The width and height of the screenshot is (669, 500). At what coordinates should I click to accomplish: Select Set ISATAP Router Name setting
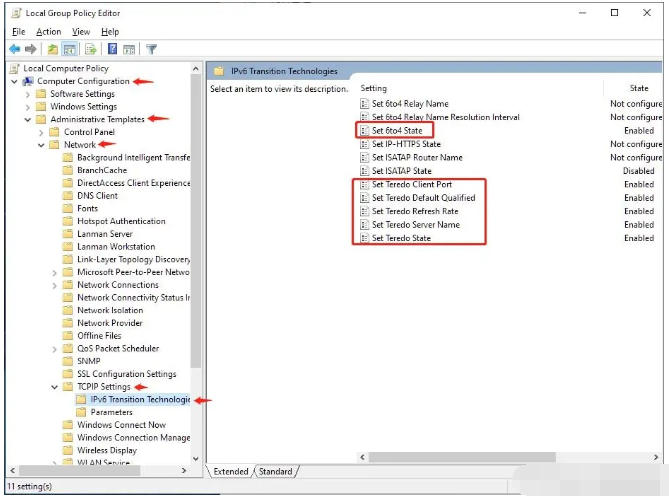417,157
